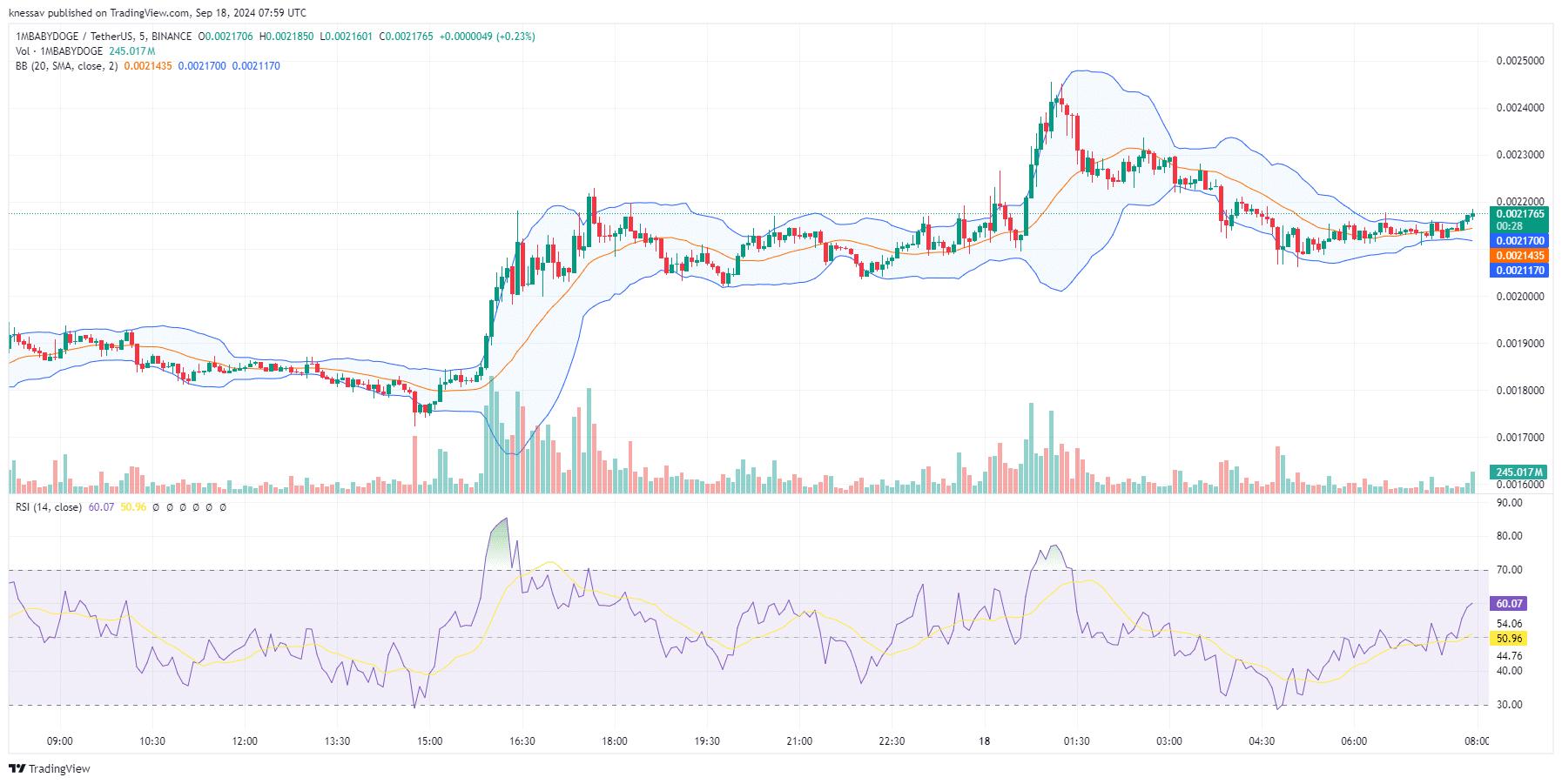This screenshot has height=784, width=1562.
Task: Click the 245.017 M value in volume legend
Action: [132, 51]
